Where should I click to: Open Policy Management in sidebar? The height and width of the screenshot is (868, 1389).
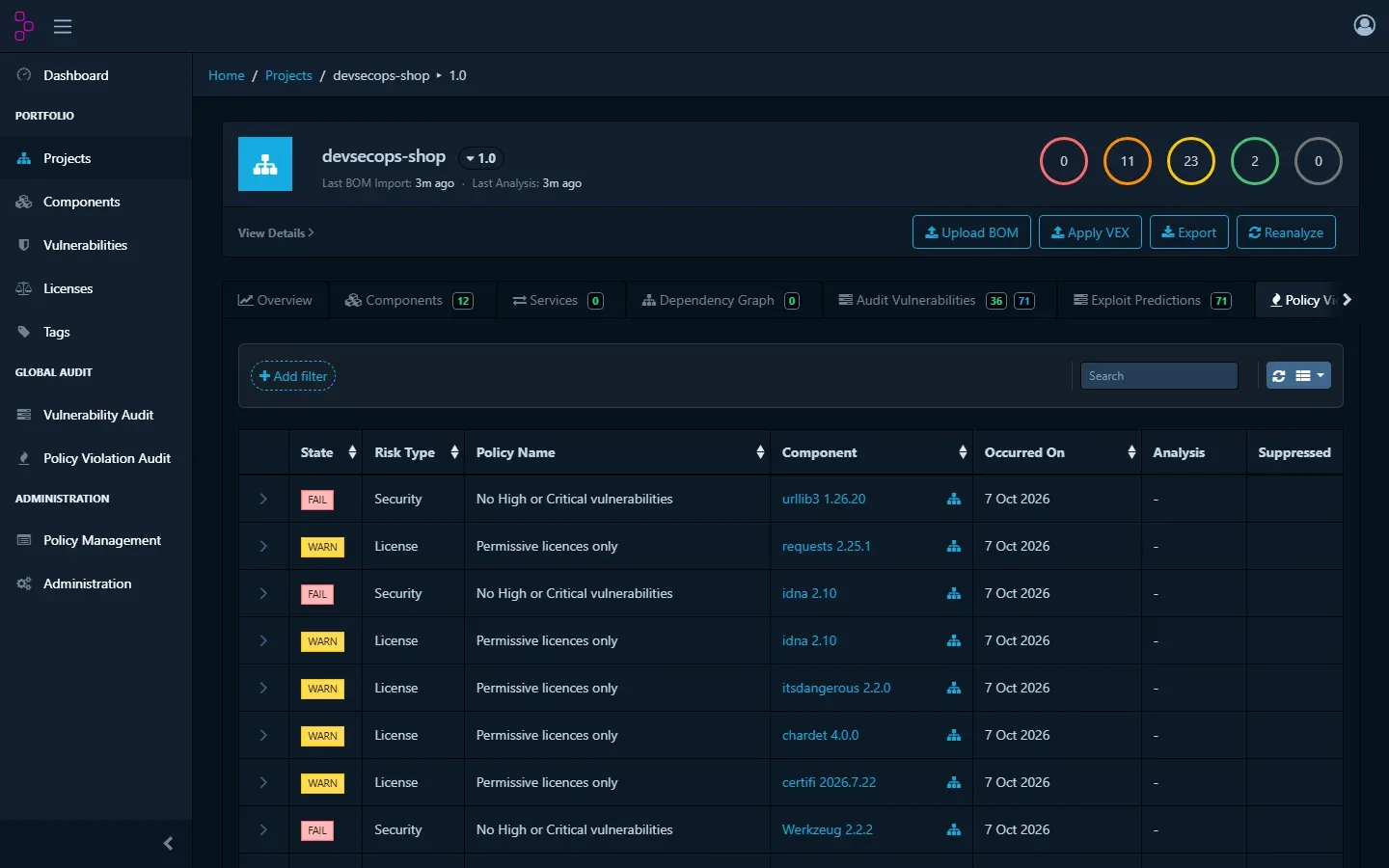[96, 540]
